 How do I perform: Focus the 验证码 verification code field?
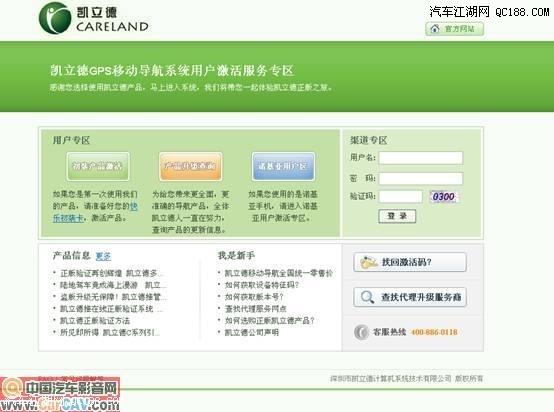tap(400, 196)
